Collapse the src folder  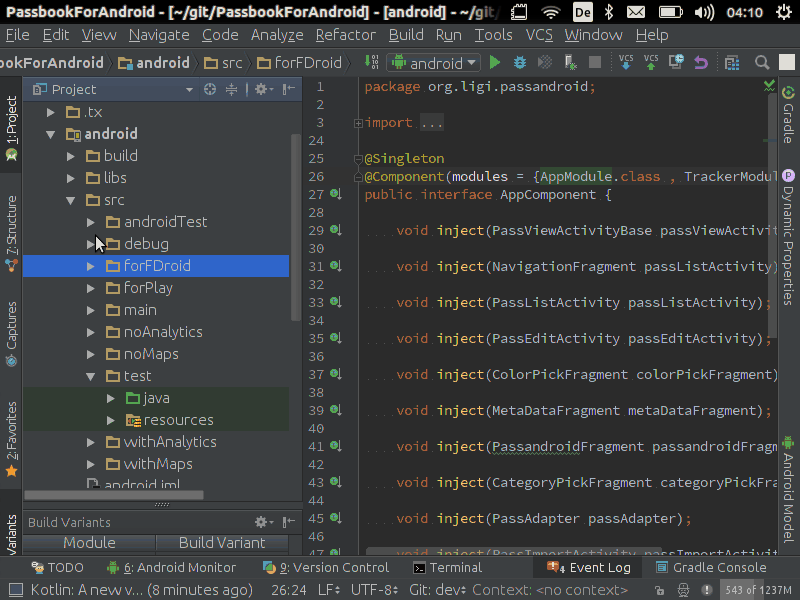pos(71,200)
